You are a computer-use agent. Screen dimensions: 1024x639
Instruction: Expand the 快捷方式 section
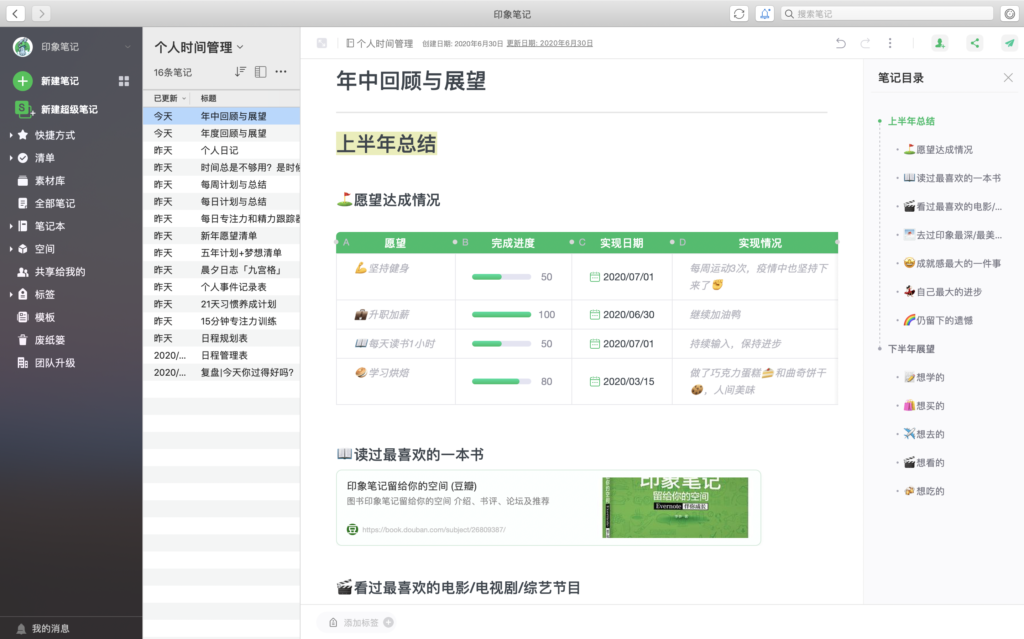[11, 135]
